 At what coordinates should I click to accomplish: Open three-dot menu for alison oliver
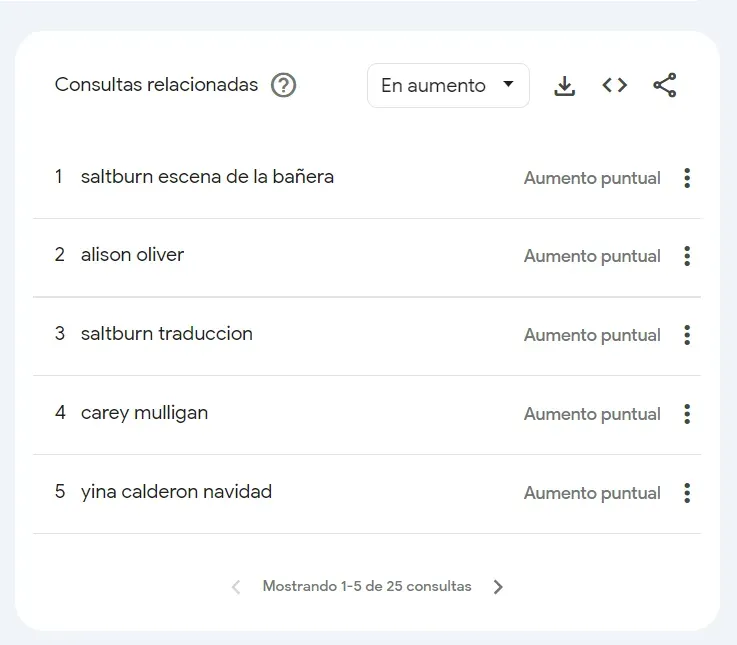click(687, 256)
